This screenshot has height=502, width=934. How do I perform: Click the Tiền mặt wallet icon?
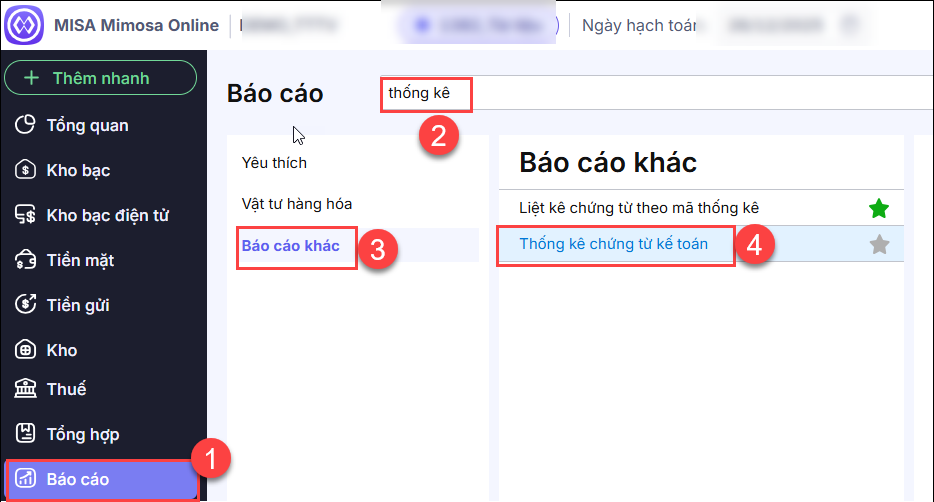pyautogui.click(x=25, y=260)
